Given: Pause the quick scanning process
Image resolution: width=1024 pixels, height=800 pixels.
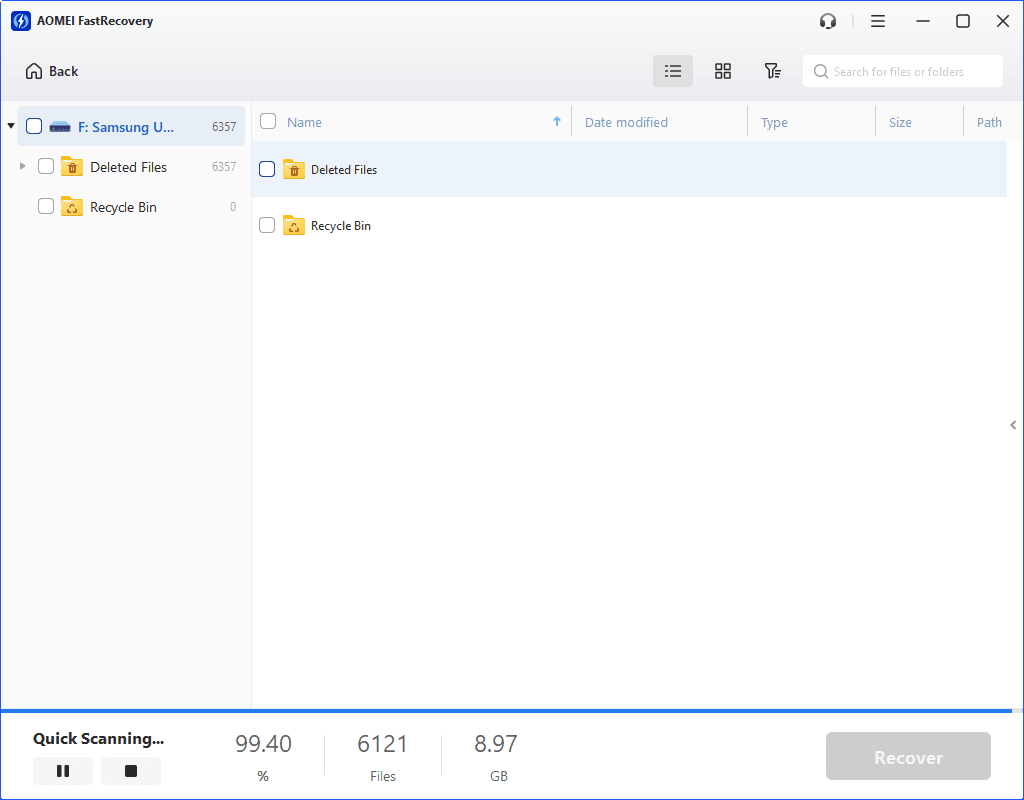Looking at the screenshot, I should coord(62,770).
